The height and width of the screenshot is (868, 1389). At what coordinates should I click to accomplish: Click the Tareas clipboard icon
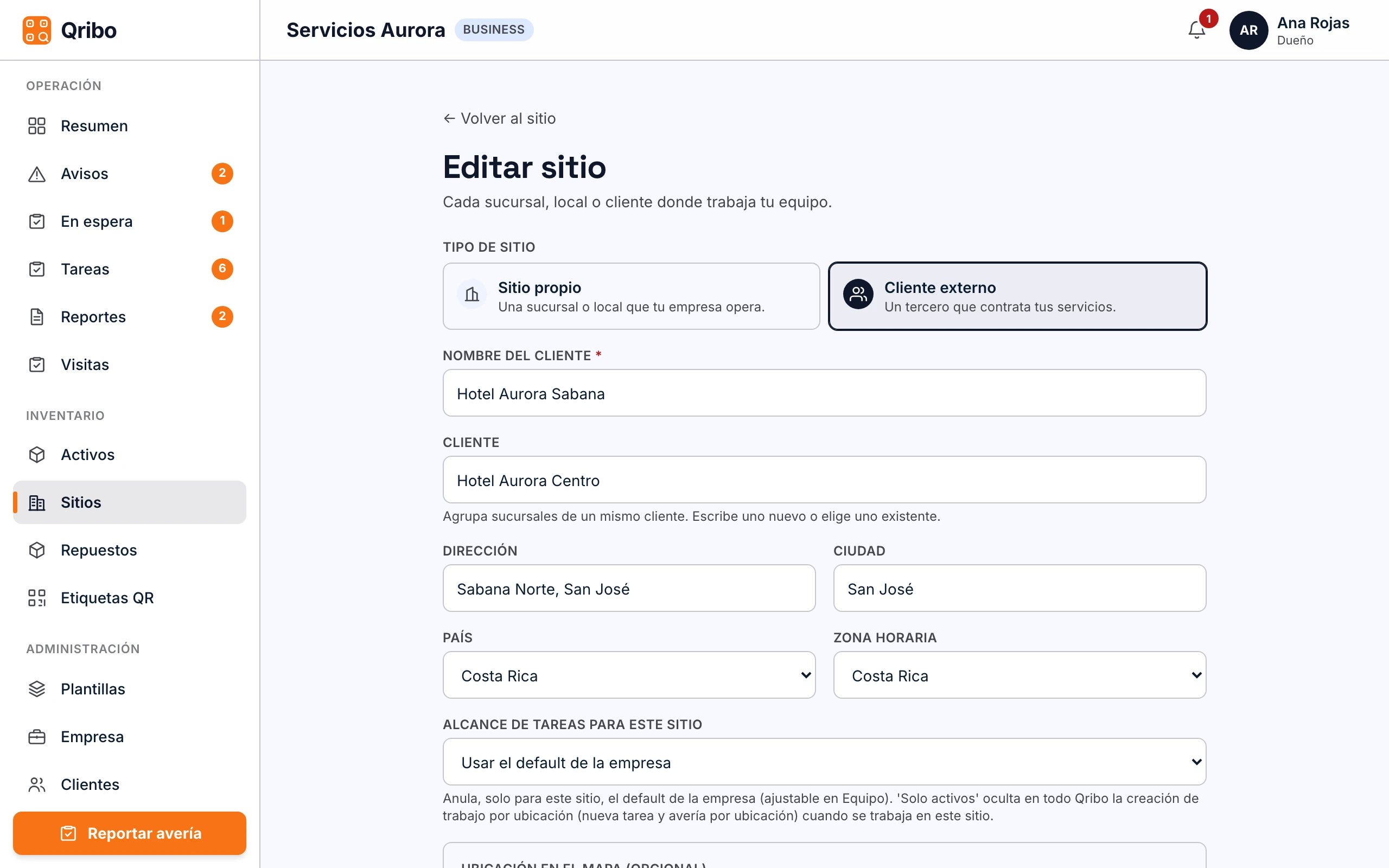point(37,269)
